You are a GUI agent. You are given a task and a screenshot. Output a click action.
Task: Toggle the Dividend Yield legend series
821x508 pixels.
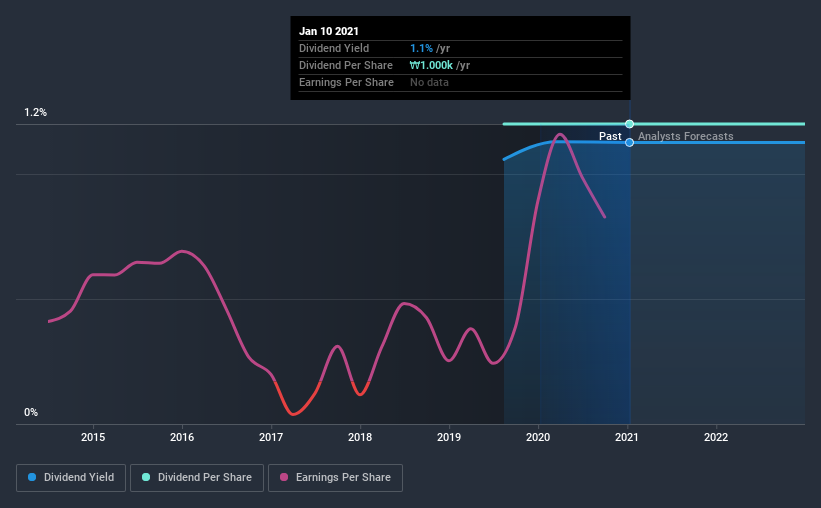(x=71, y=478)
